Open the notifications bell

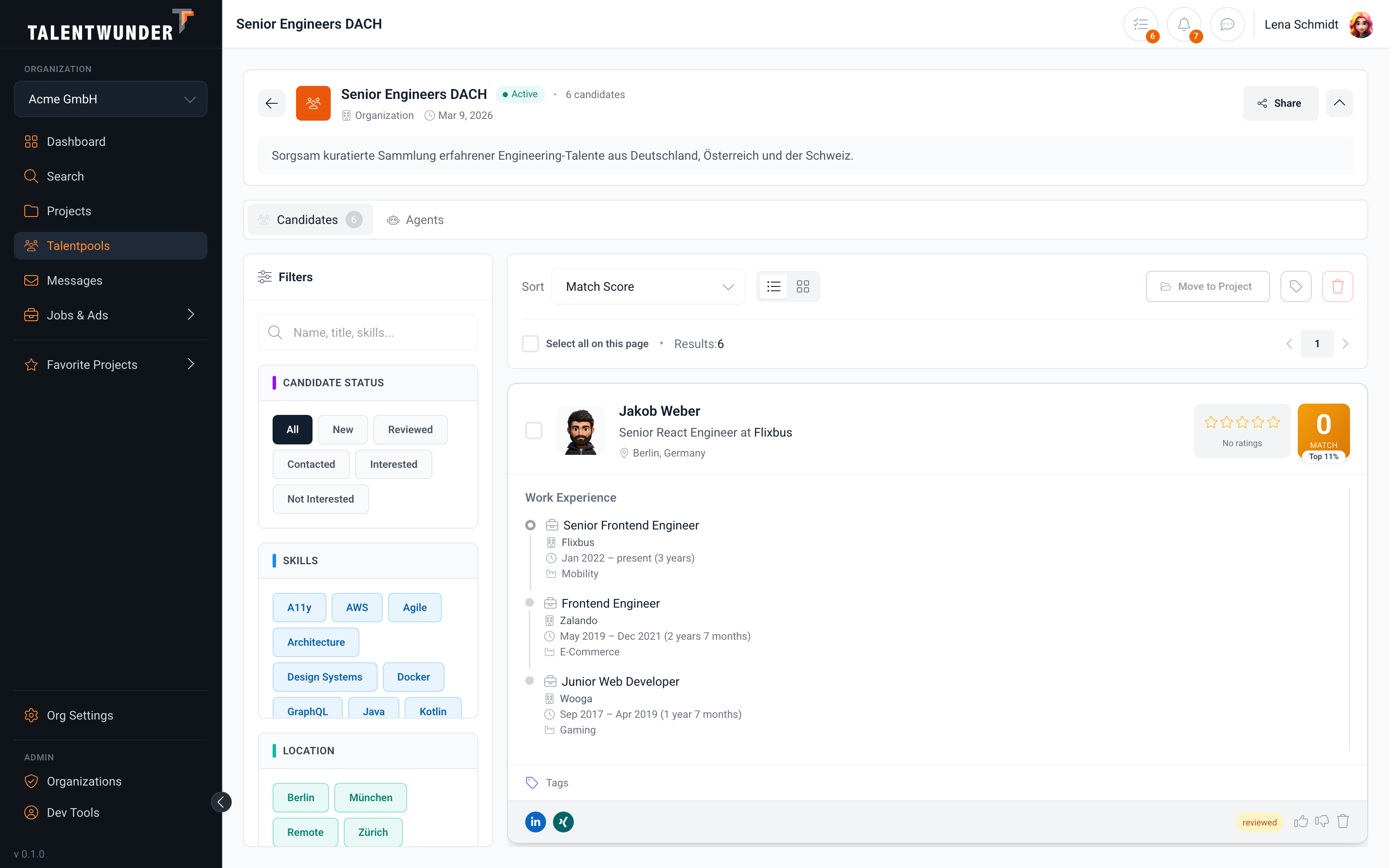tap(1184, 24)
